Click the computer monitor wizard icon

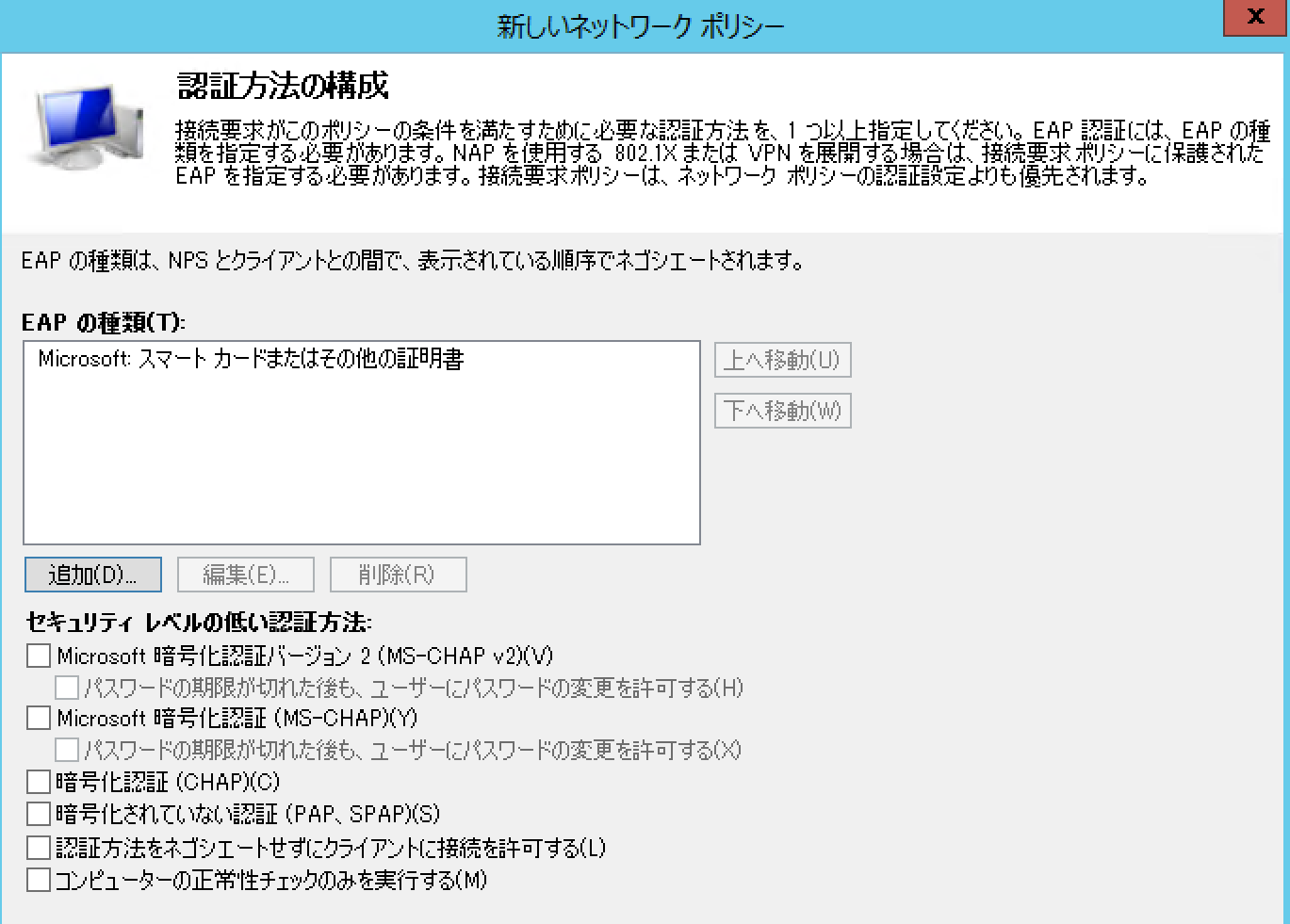(x=90, y=129)
